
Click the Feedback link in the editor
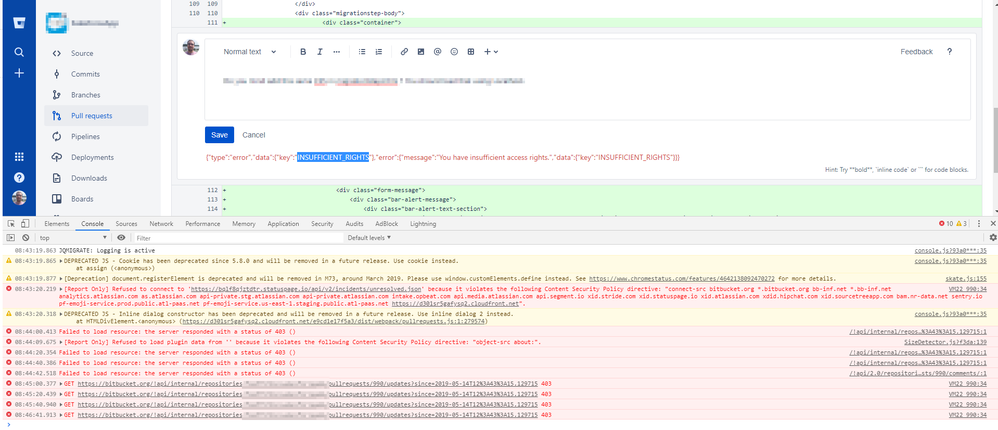(916, 52)
